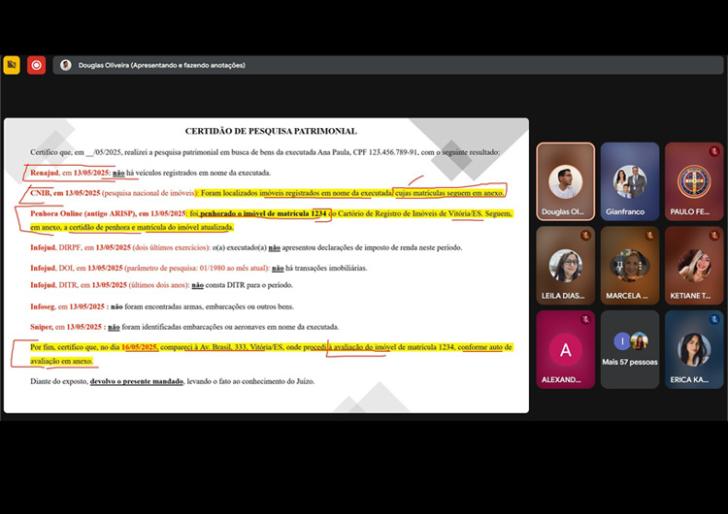Select the KETIANE T... participant tile
The width and height of the screenshot is (728, 514).
(694, 265)
